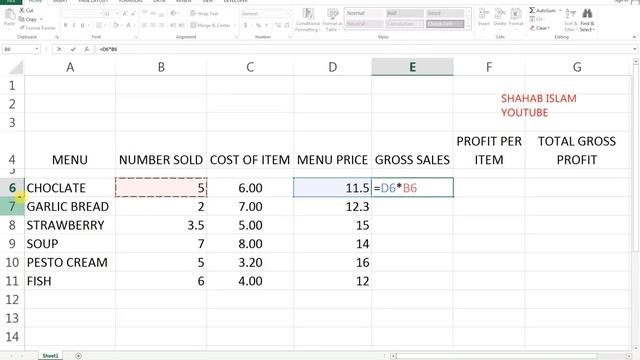Align cell text to the top

(x=145, y=13)
